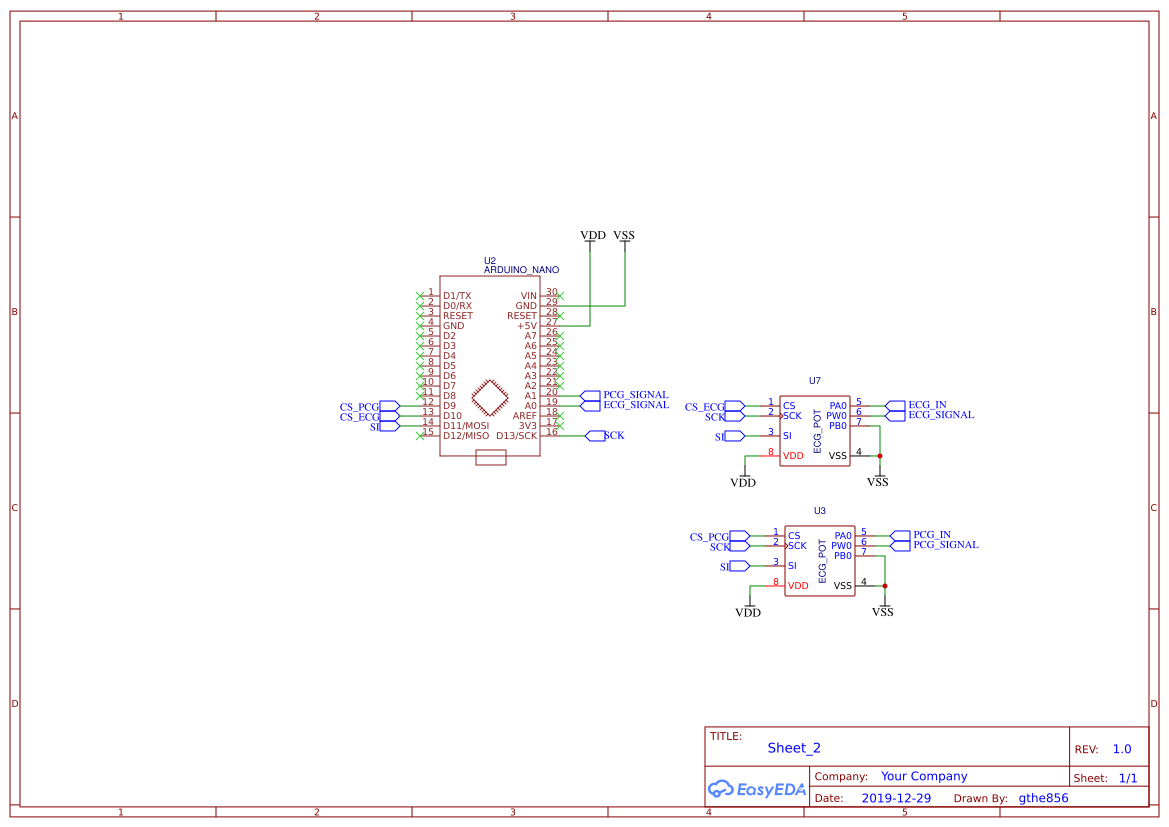The image size is (1169, 827).
Task: Click the Sheet_2 title text
Action: [x=793, y=747]
